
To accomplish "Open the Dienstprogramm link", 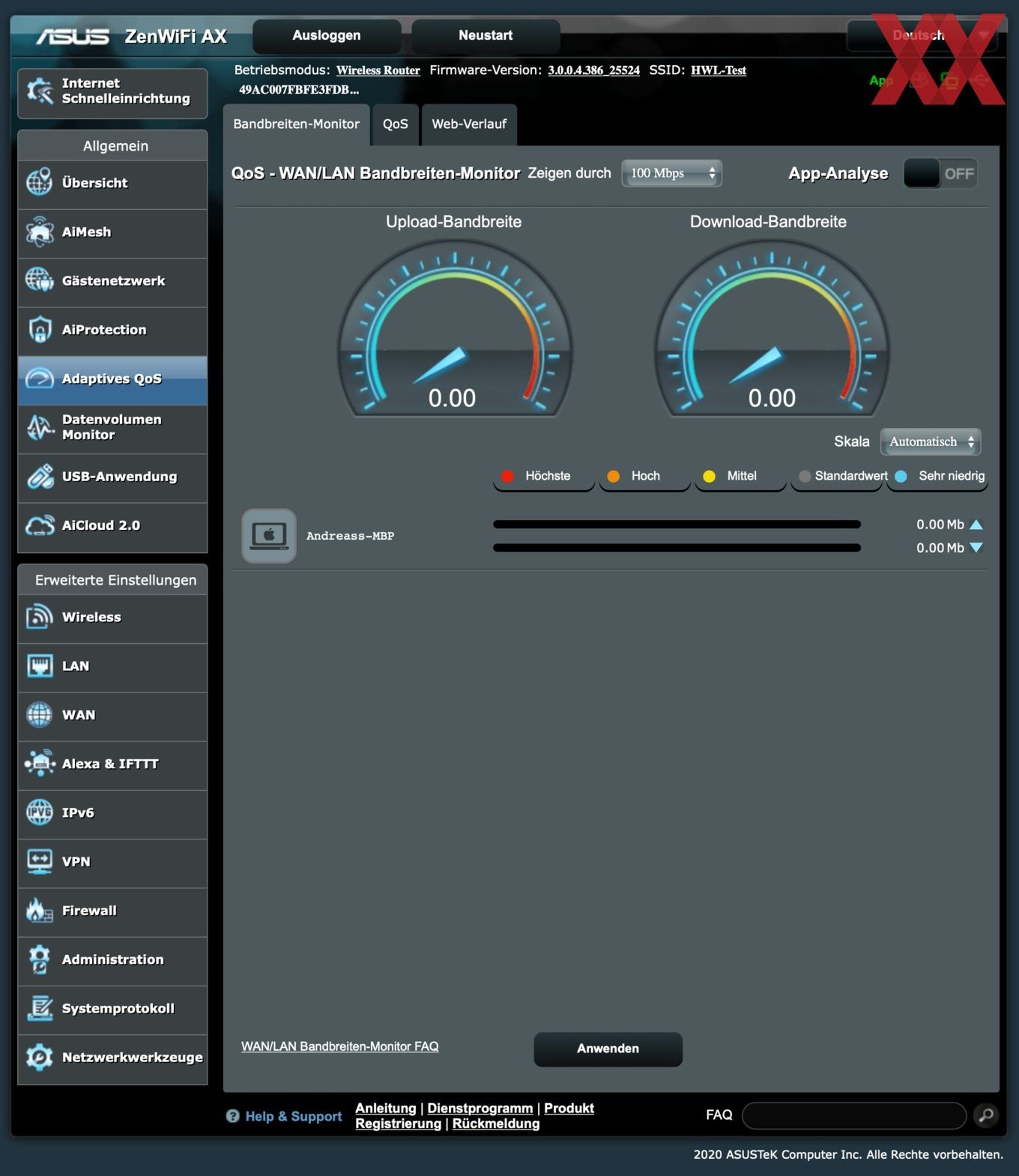I will coord(480,1108).
